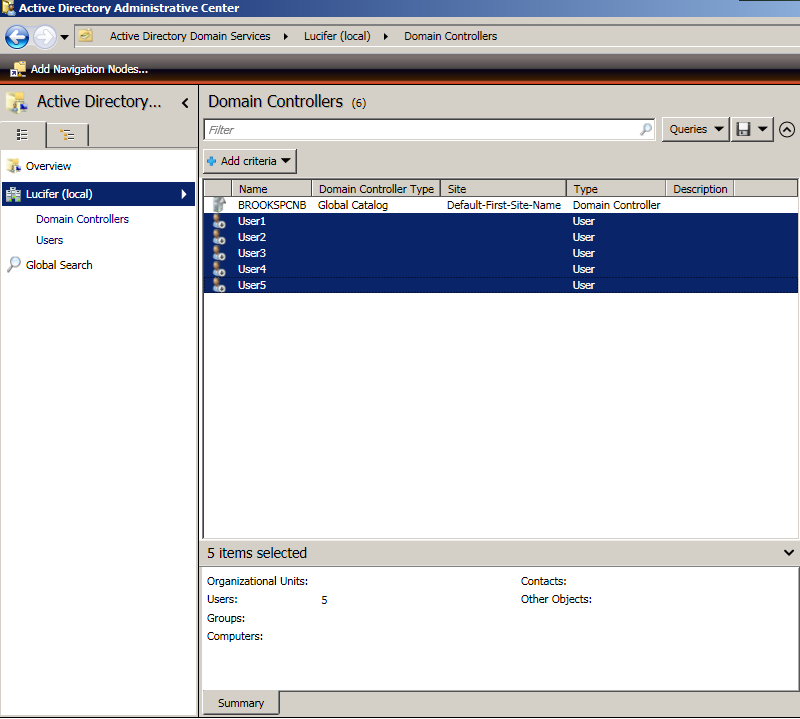This screenshot has height=719, width=800.
Task: Click Global Catalog cell
Action: [353, 205]
